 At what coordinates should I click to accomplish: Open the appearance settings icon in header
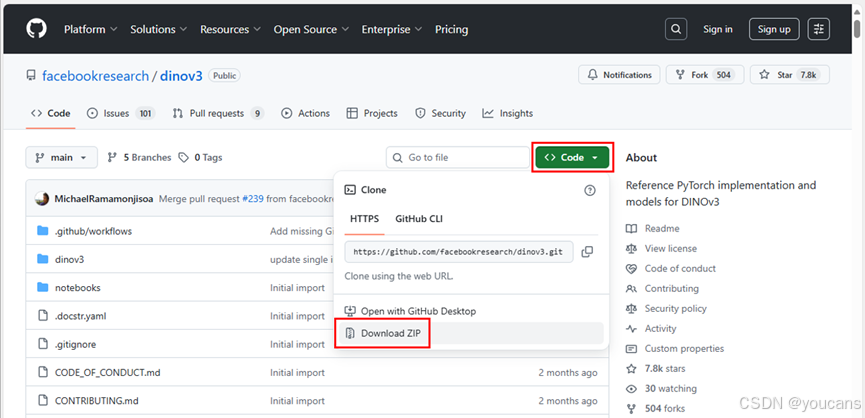tap(819, 29)
